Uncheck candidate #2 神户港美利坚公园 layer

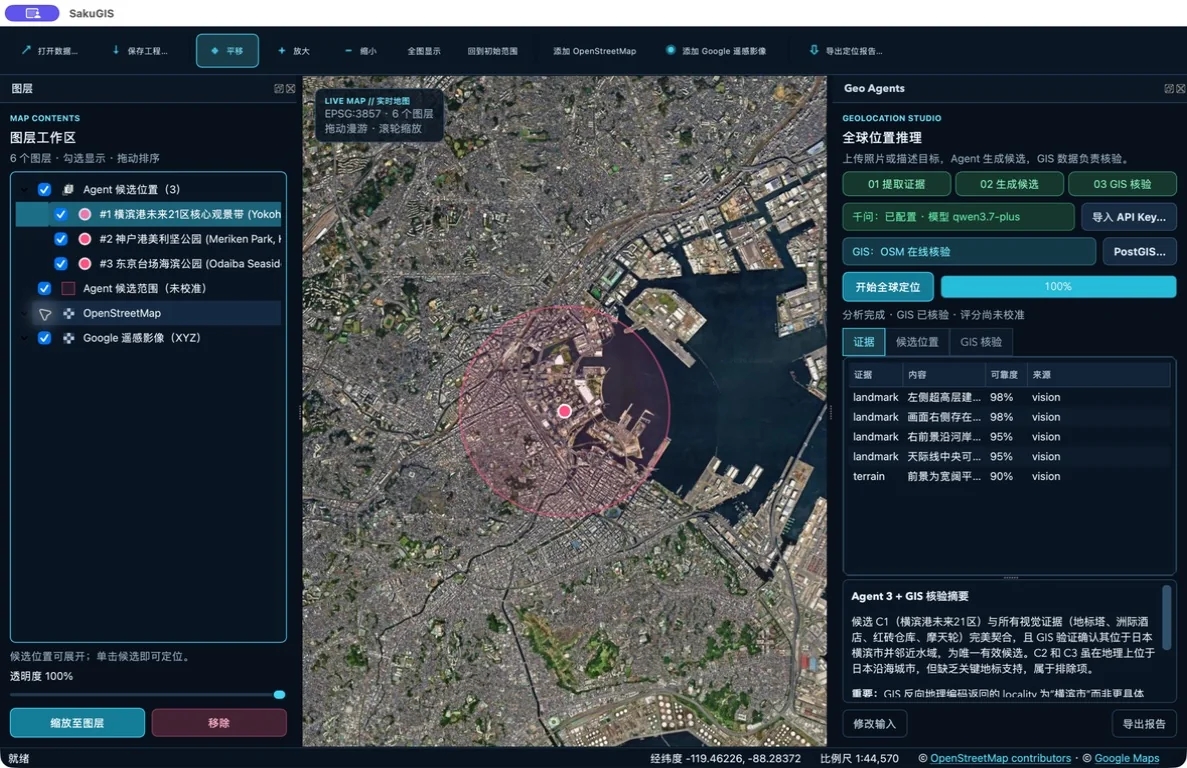(x=61, y=239)
